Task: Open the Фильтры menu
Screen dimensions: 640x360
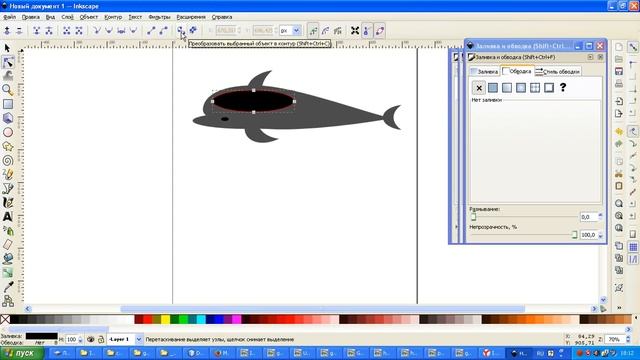Action: [159, 17]
